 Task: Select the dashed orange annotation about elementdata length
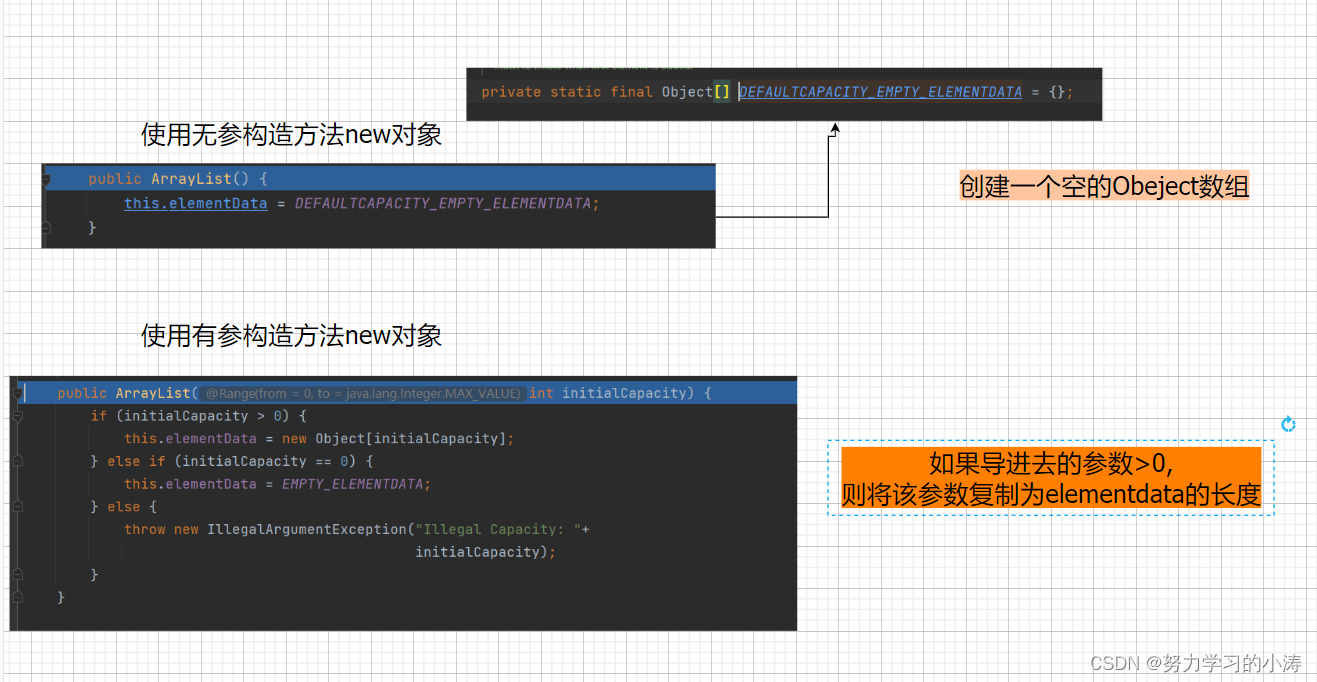(x=1050, y=478)
